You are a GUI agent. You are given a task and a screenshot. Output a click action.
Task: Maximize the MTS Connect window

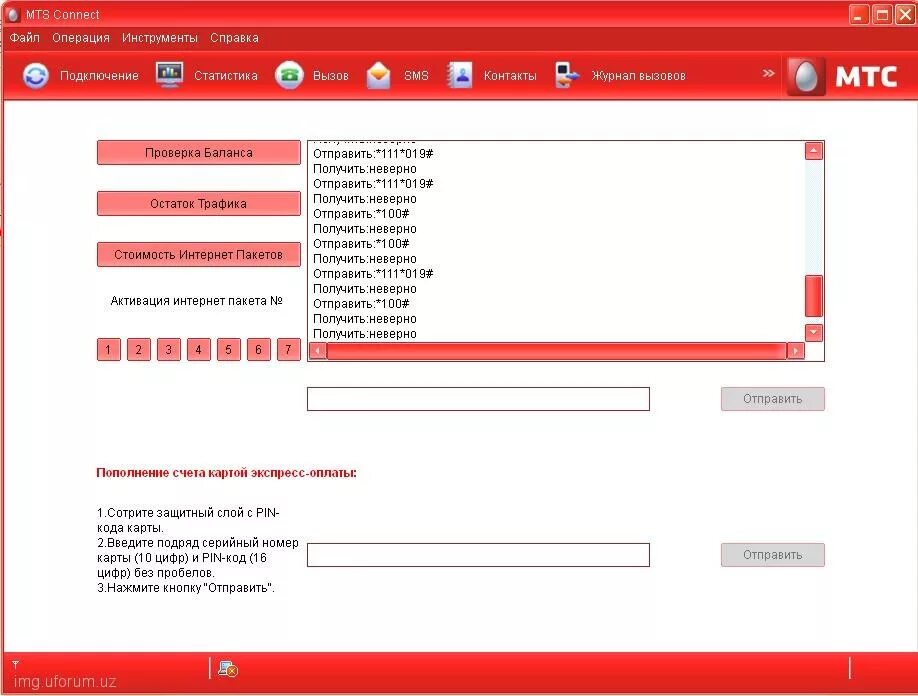[882, 15]
